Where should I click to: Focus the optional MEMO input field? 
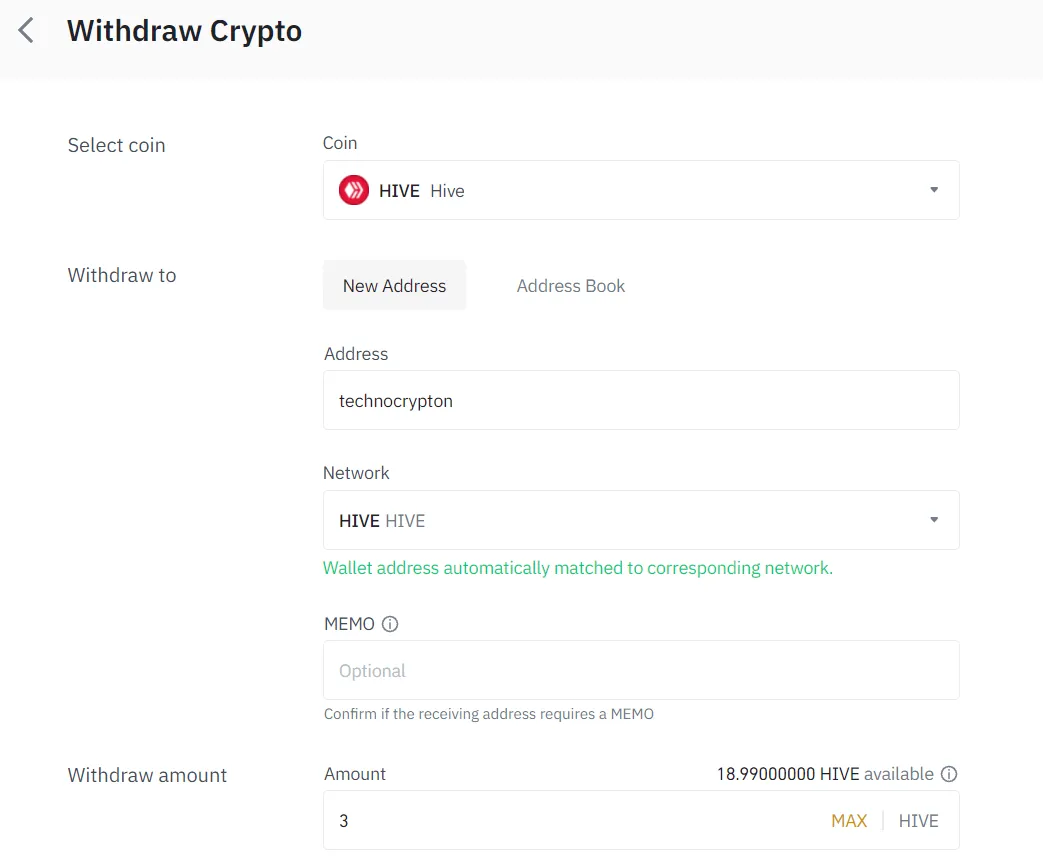(641, 670)
